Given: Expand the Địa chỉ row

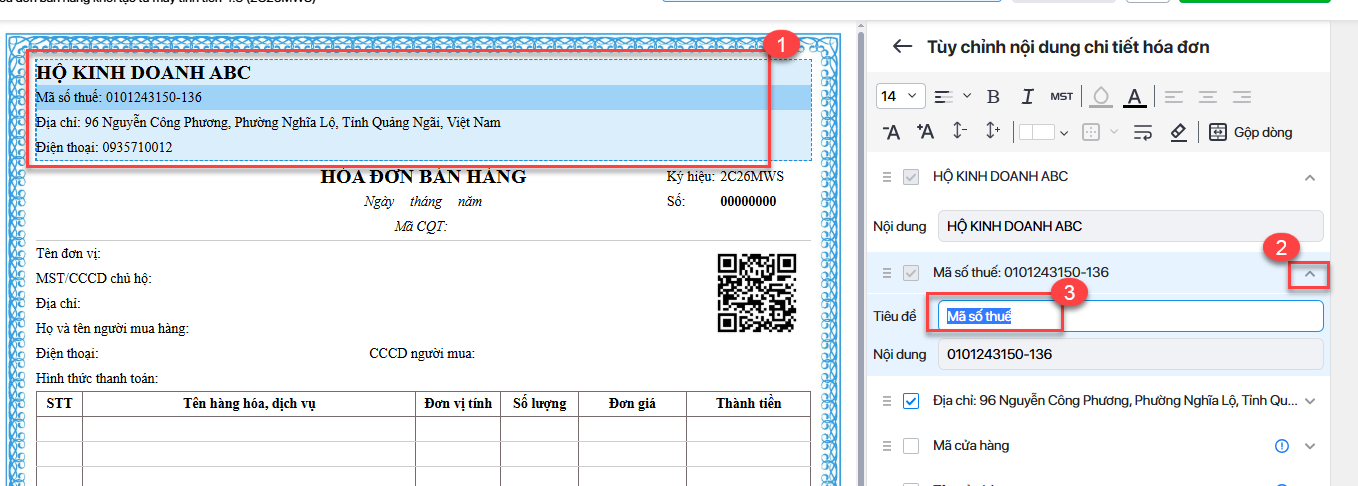Looking at the screenshot, I should point(1310,401).
